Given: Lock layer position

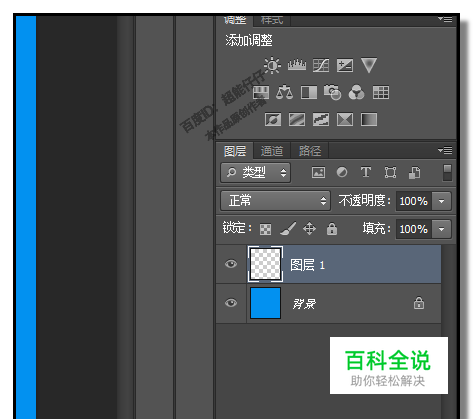Looking at the screenshot, I should click(309, 229).
